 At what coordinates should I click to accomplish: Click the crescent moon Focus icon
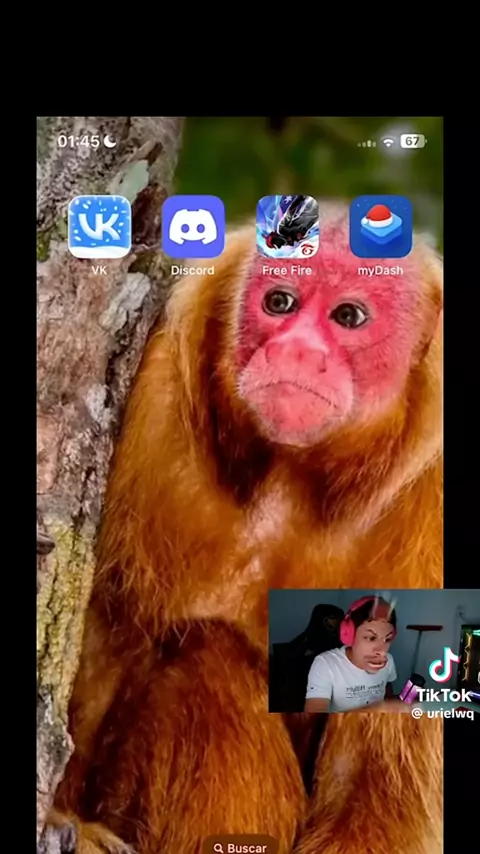pos(110,142)
